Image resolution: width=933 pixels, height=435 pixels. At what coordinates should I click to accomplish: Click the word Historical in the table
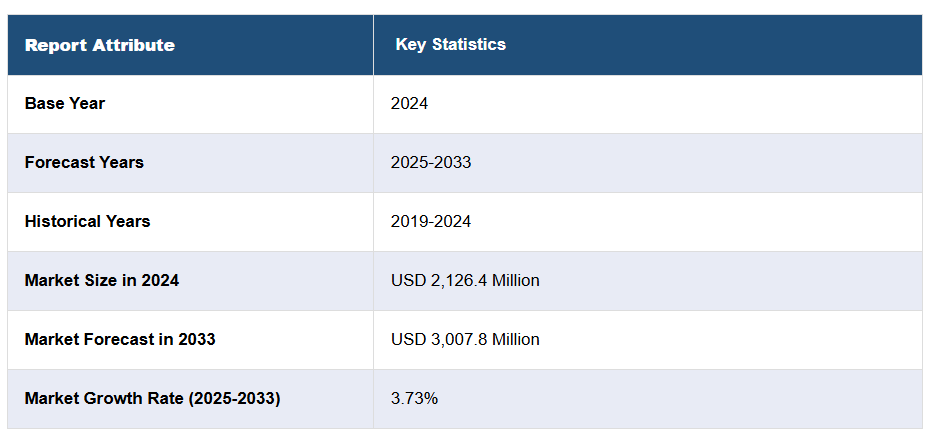click(62, 221)
